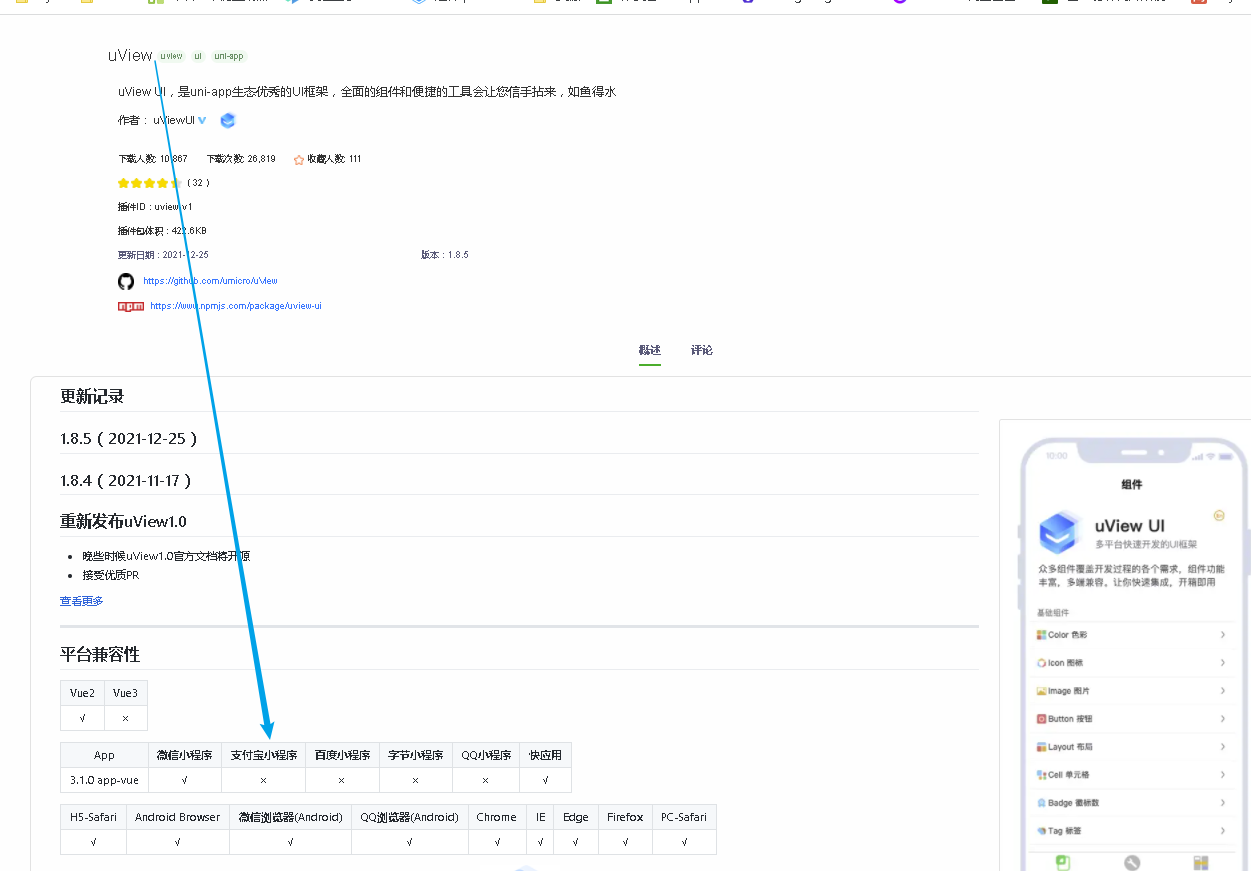Click the 快应用 table header
The image size is (1251, 871).
[546, 755]
